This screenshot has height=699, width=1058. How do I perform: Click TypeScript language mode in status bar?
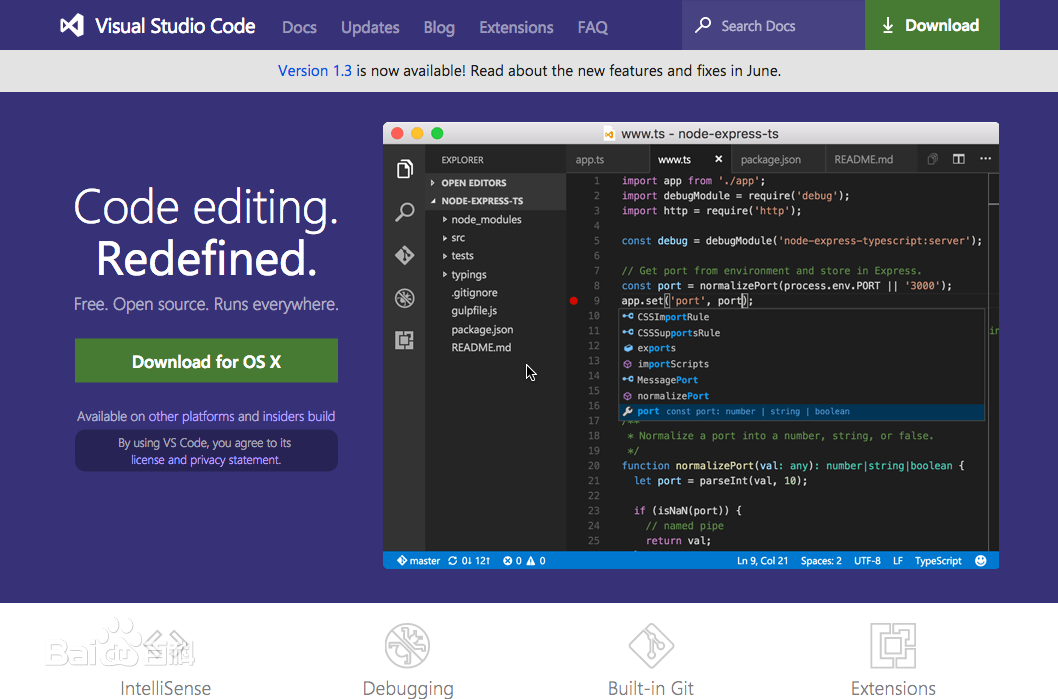(x=938, y=561)
